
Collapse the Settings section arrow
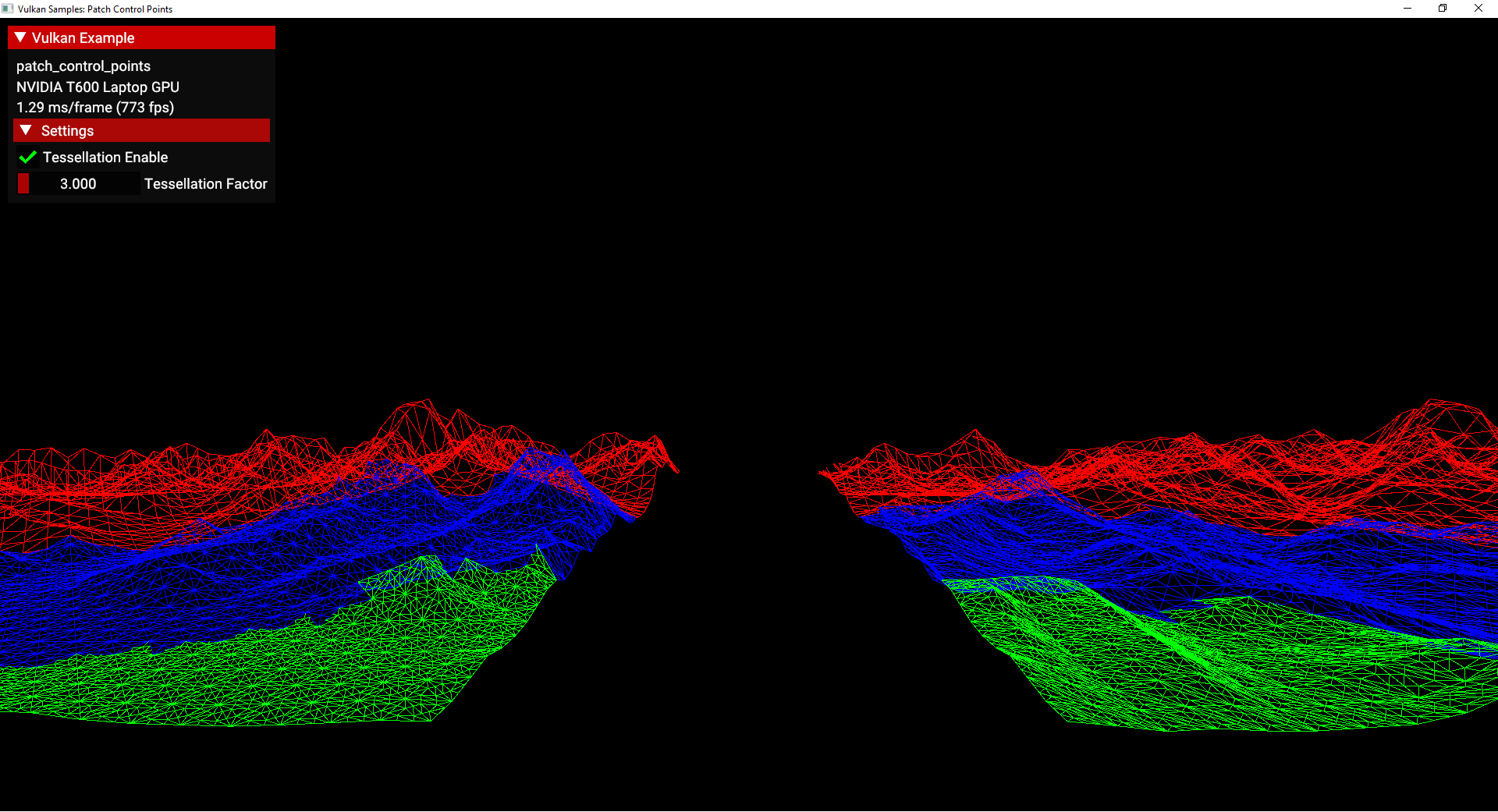(26, 130)
